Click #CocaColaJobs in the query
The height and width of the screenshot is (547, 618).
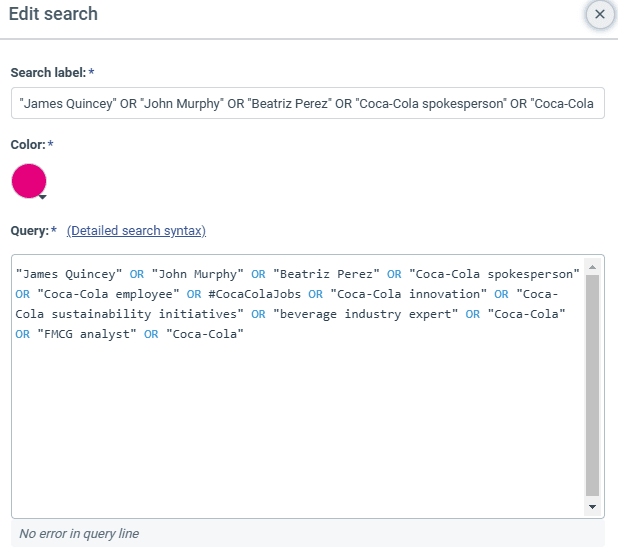255,294
